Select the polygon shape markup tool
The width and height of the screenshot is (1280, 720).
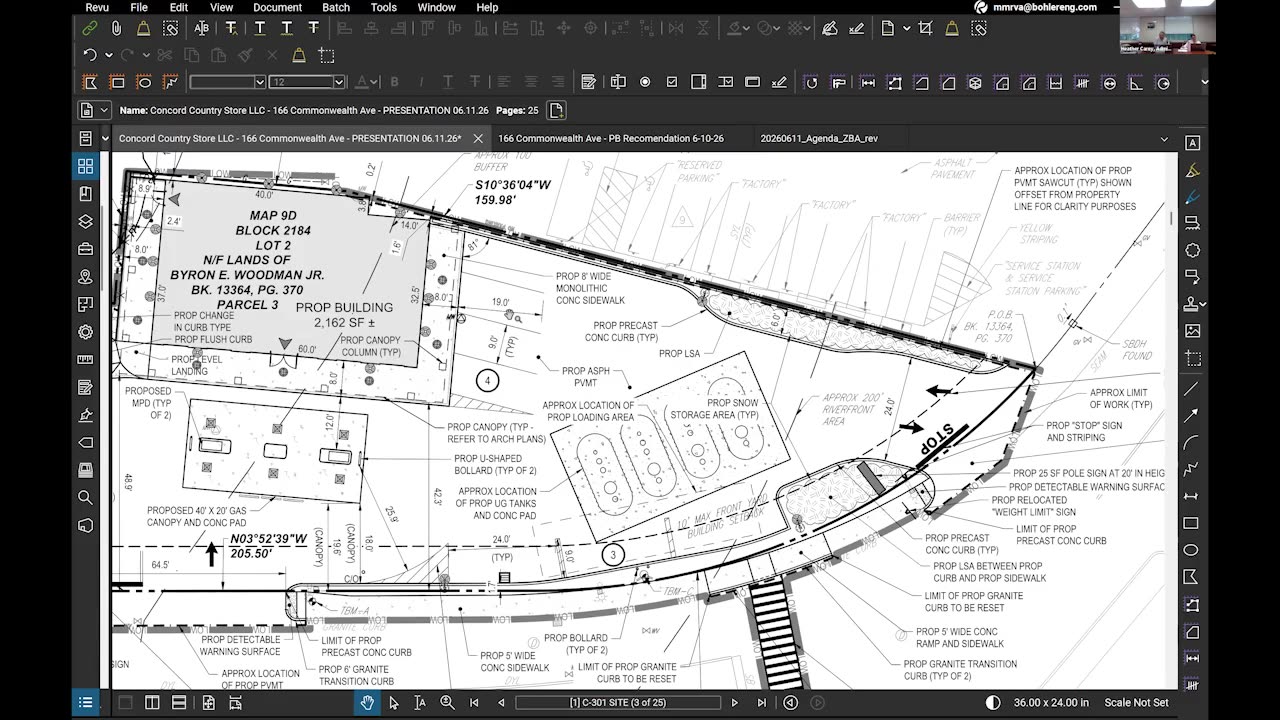pos(89,82)
